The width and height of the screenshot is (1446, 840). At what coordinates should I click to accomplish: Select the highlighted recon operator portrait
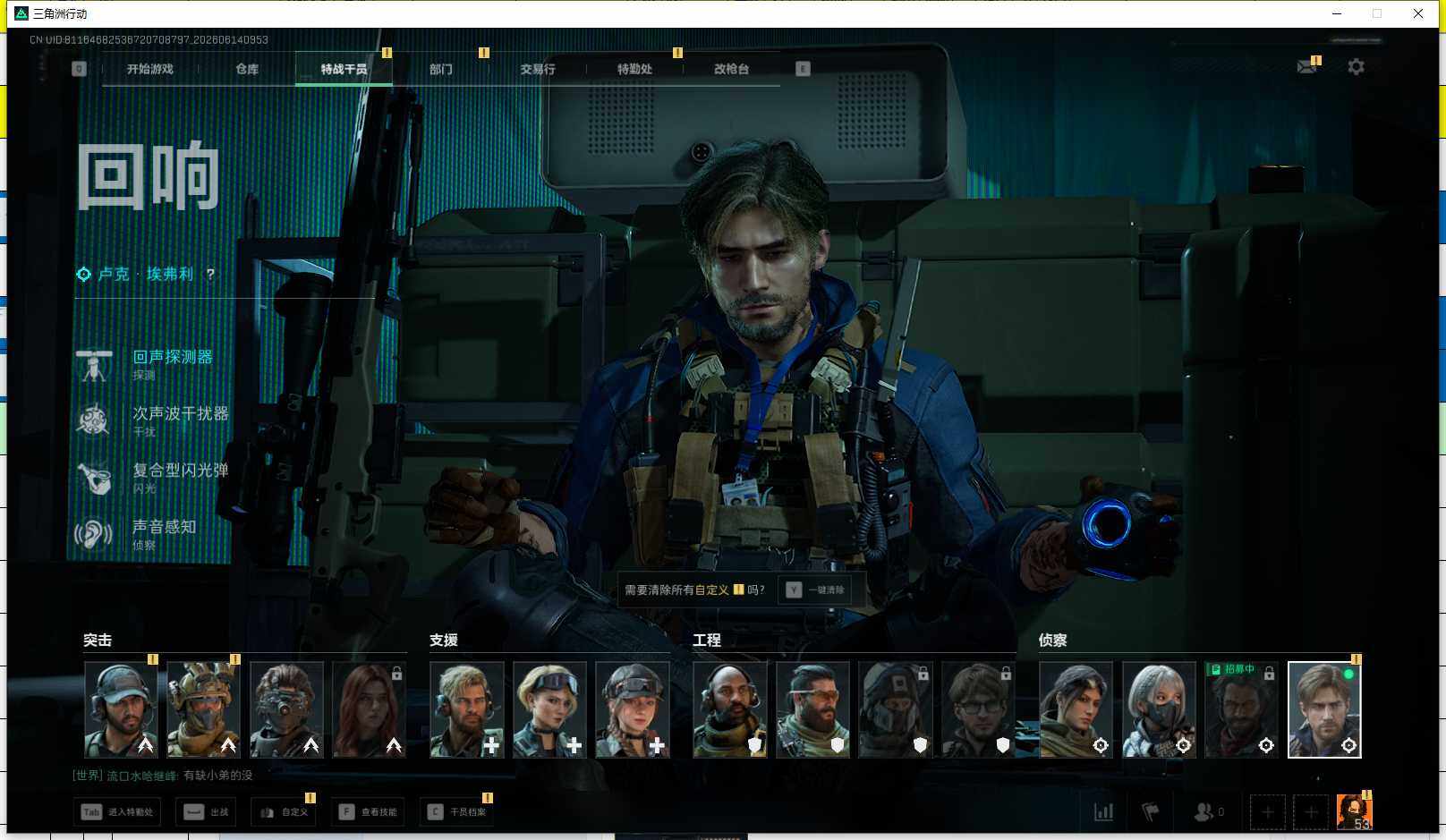pos(1324,709)
